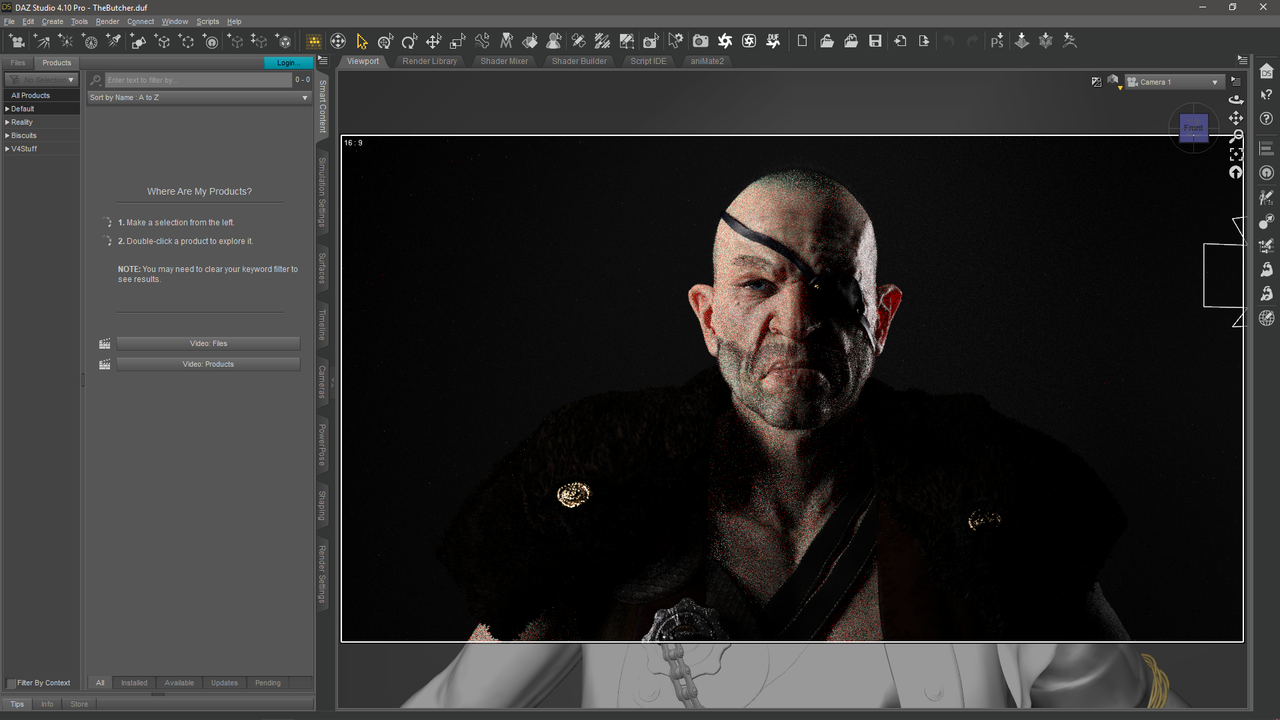Start a render with the camera icon
The height and width of the screenshot is (720, 1280).
coord(700,41)
